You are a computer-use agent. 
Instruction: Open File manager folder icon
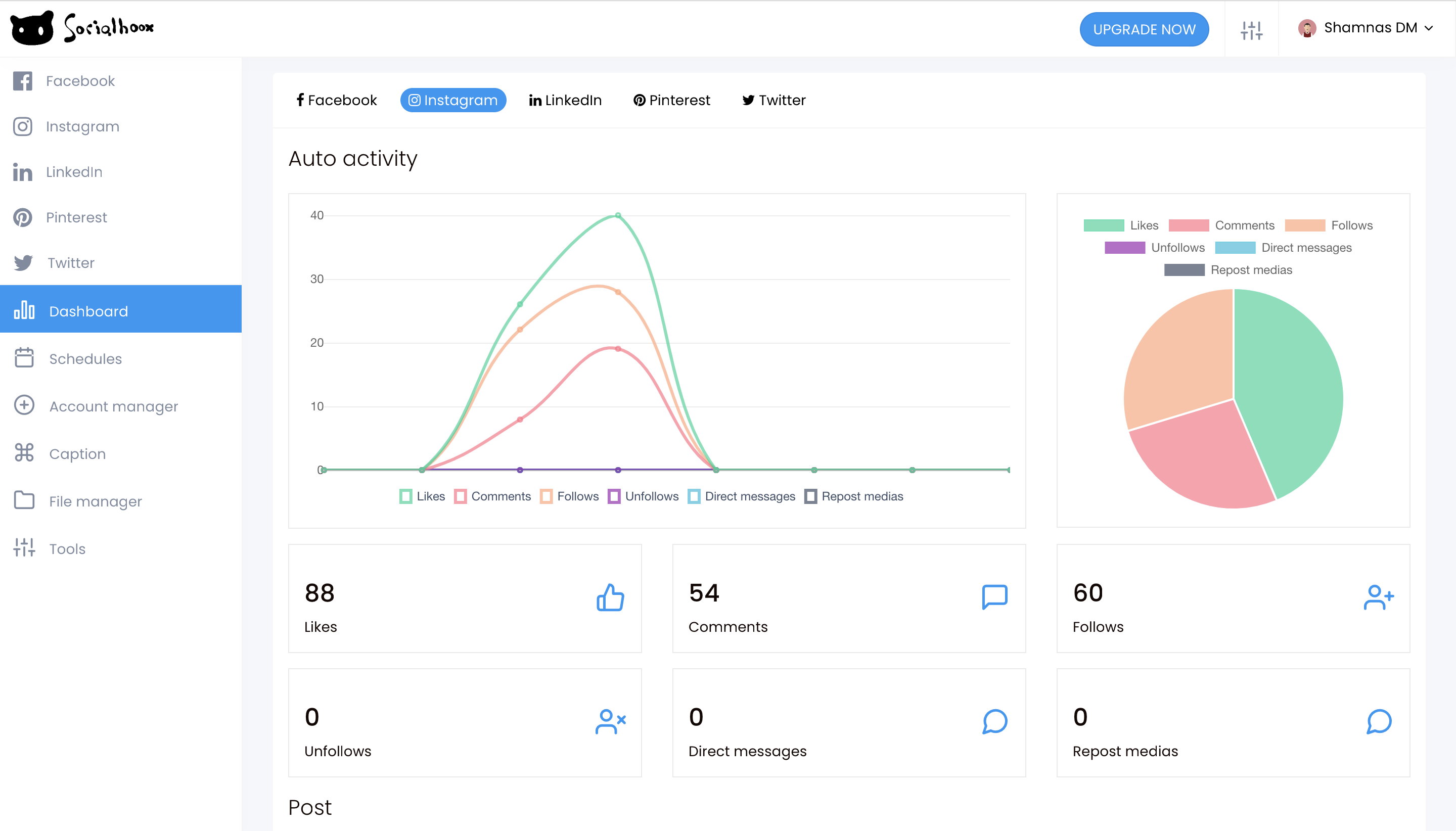pos(24,500)
